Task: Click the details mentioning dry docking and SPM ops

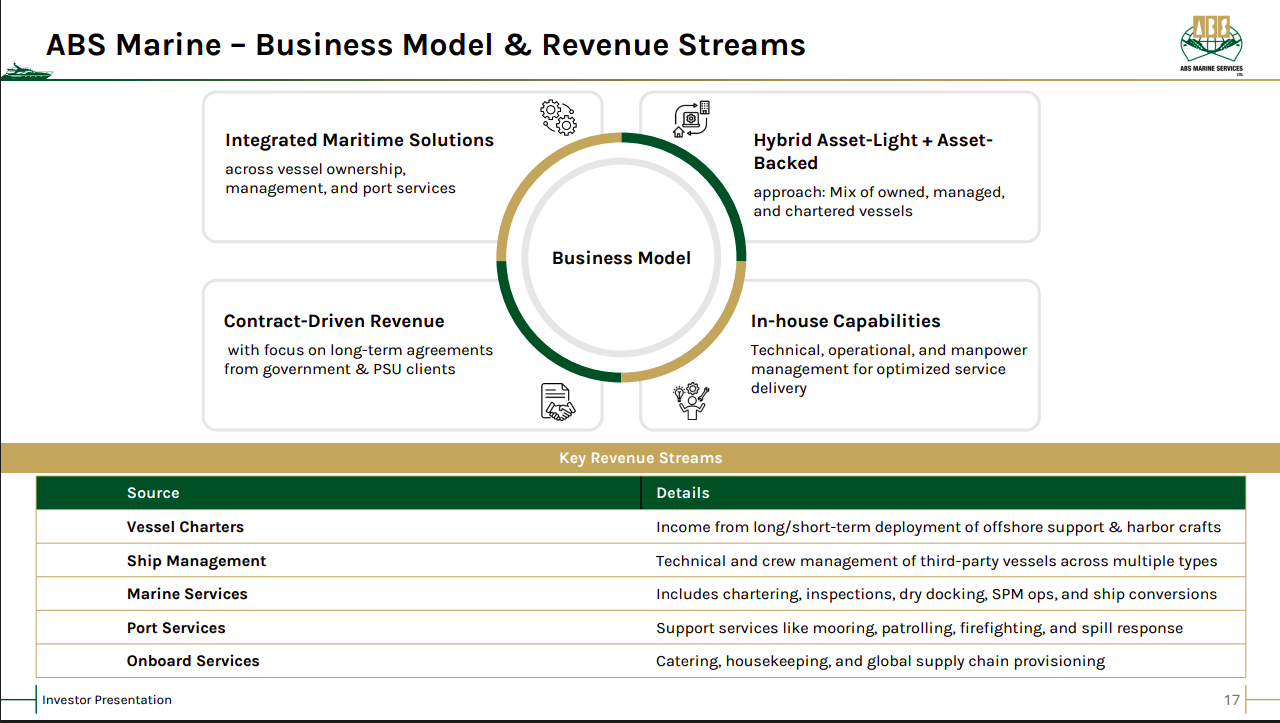Action: point(937,594)
